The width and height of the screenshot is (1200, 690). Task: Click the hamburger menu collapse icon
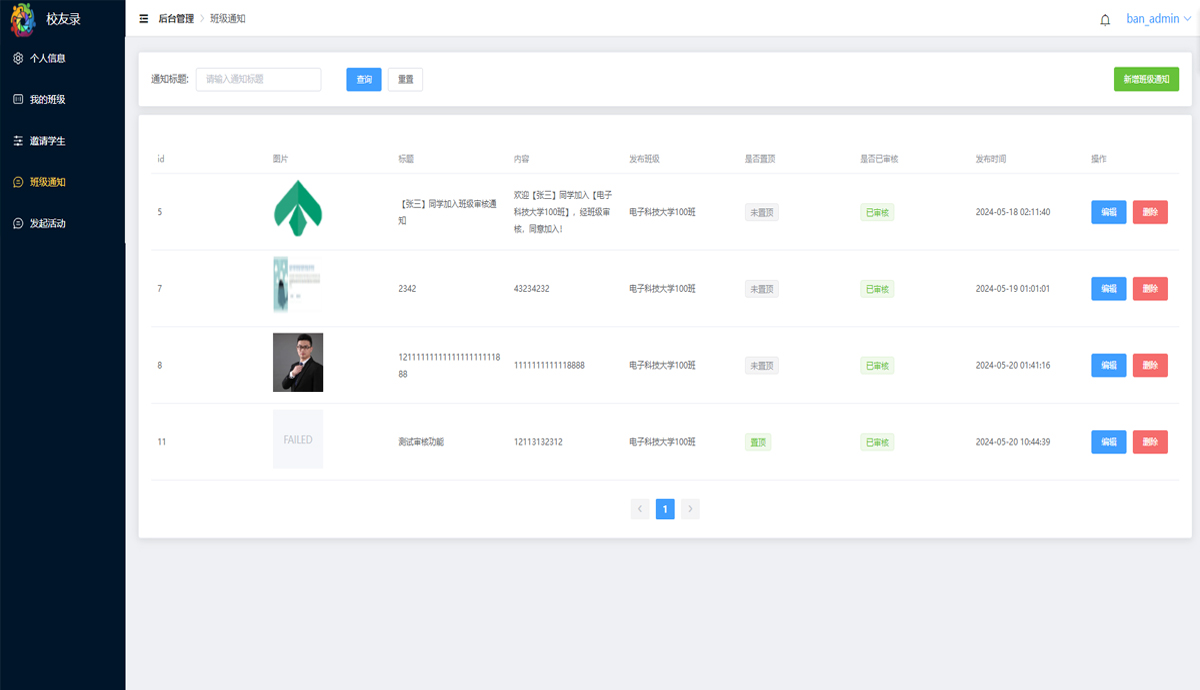pos(143,19)
